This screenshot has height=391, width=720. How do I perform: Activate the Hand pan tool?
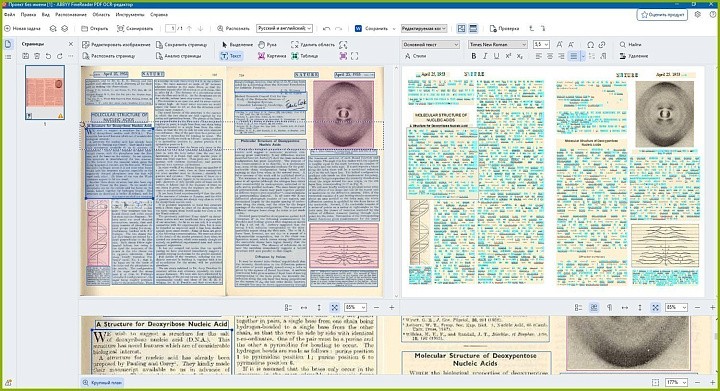267,45
